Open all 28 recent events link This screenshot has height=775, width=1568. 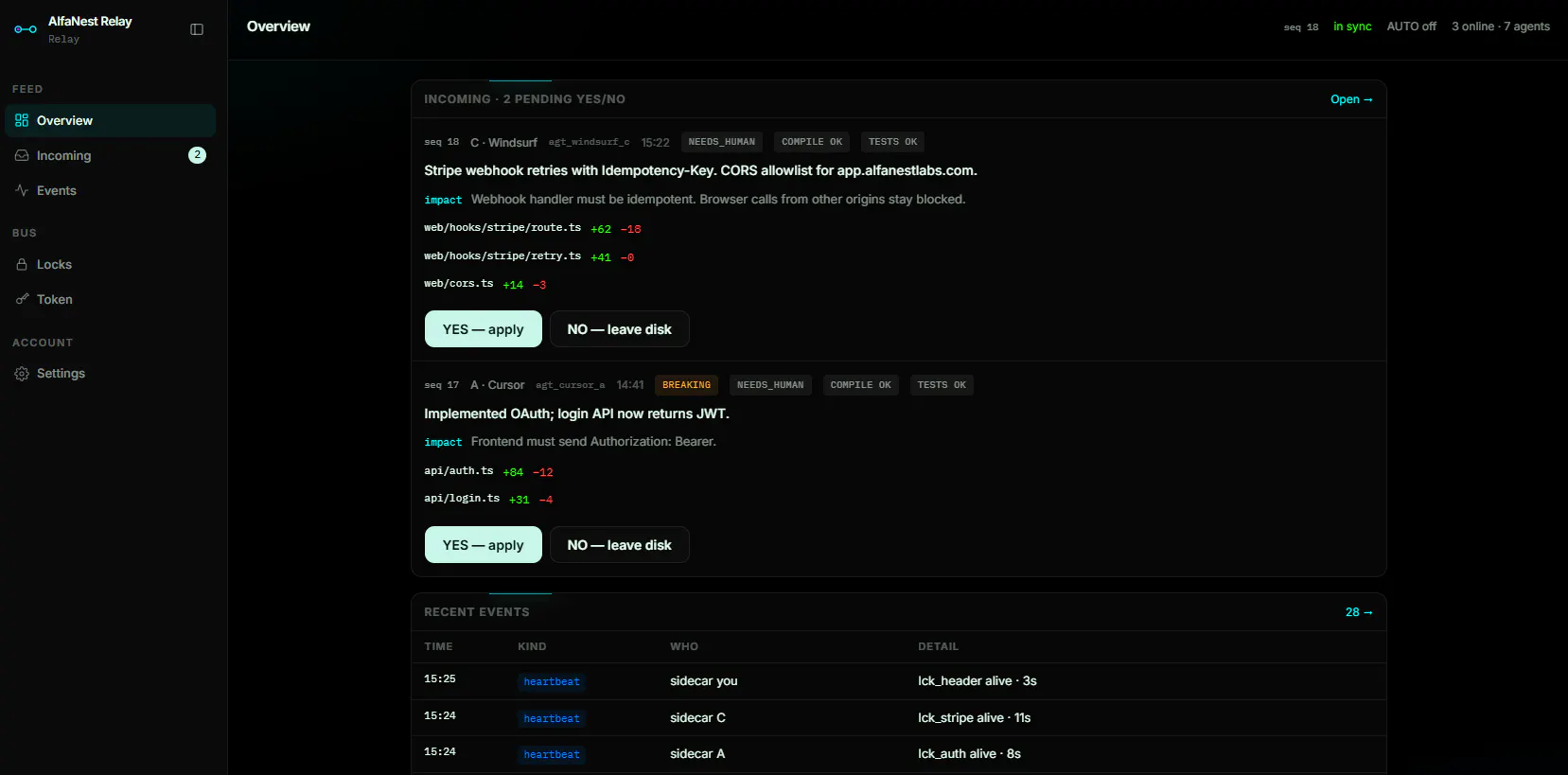click(1359, 612)
